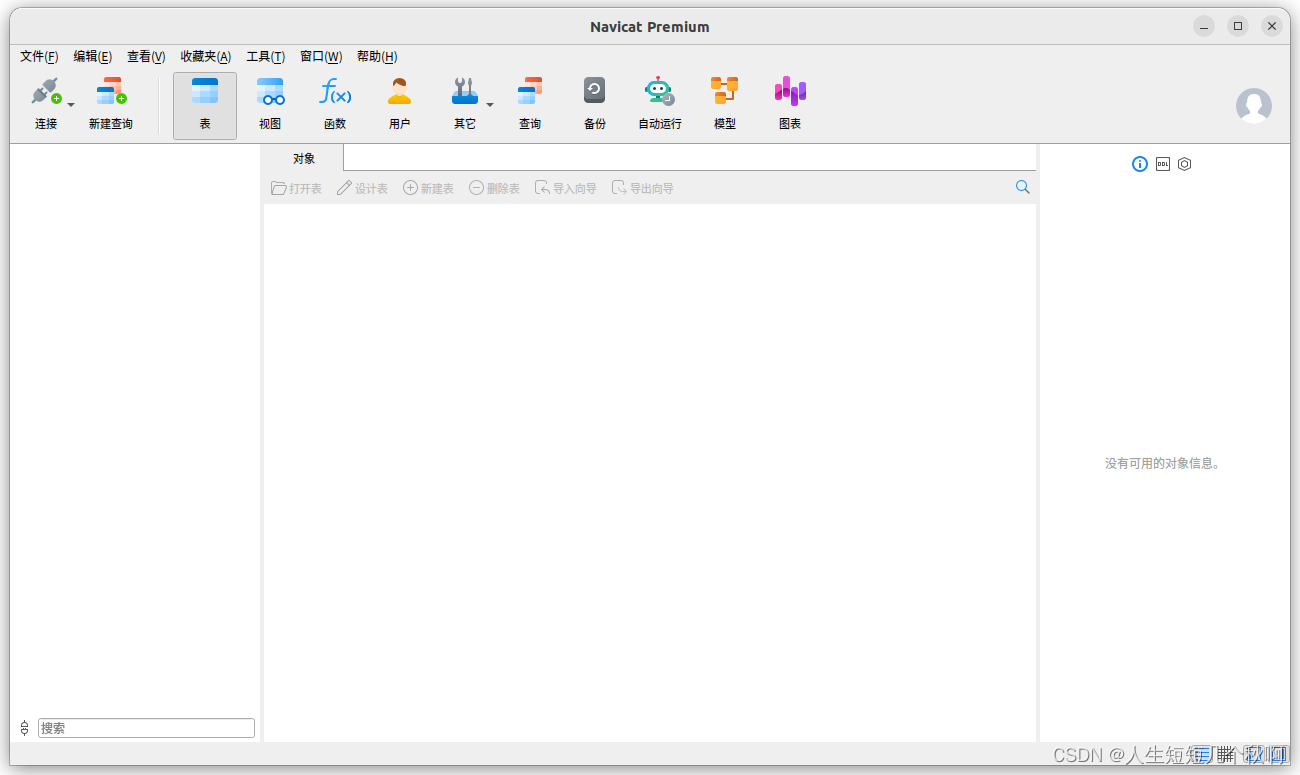The image size is (1300, 775).
Task: Open the 函数 (Functions) panel
Action: pyautogui.click(x=335, y=103)
